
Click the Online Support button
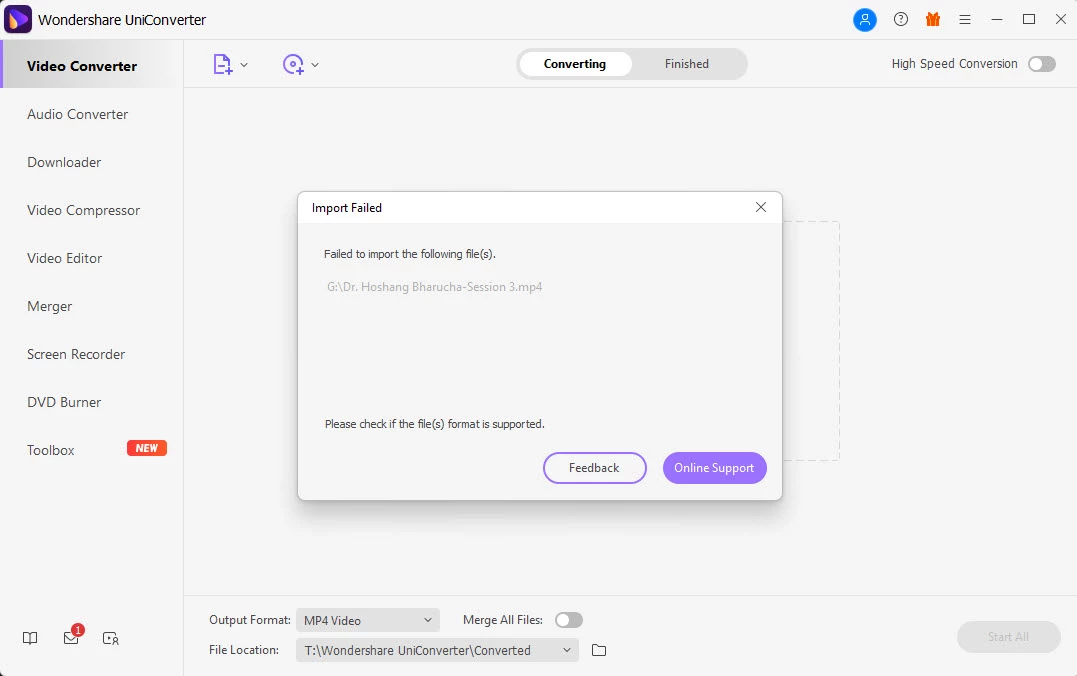tap(714, 468)
